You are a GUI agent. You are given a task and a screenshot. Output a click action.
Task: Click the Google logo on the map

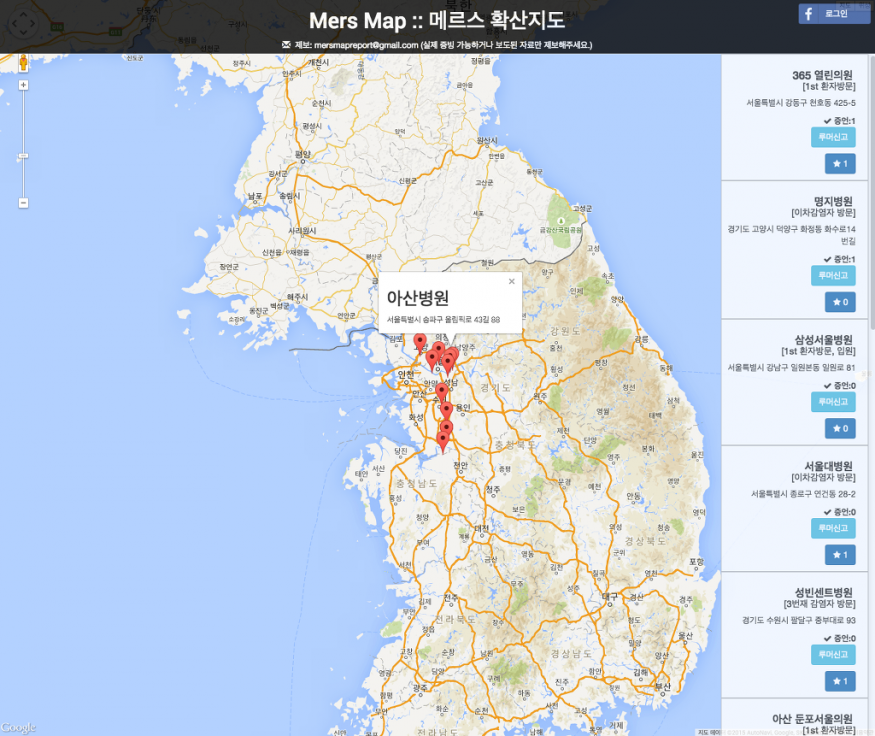pyautogui.click(x=18, y=727)
